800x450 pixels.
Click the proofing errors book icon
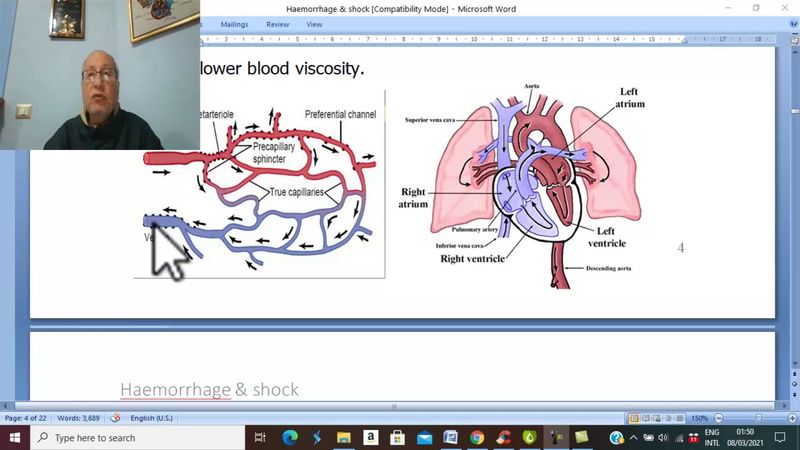click(115, 418)
